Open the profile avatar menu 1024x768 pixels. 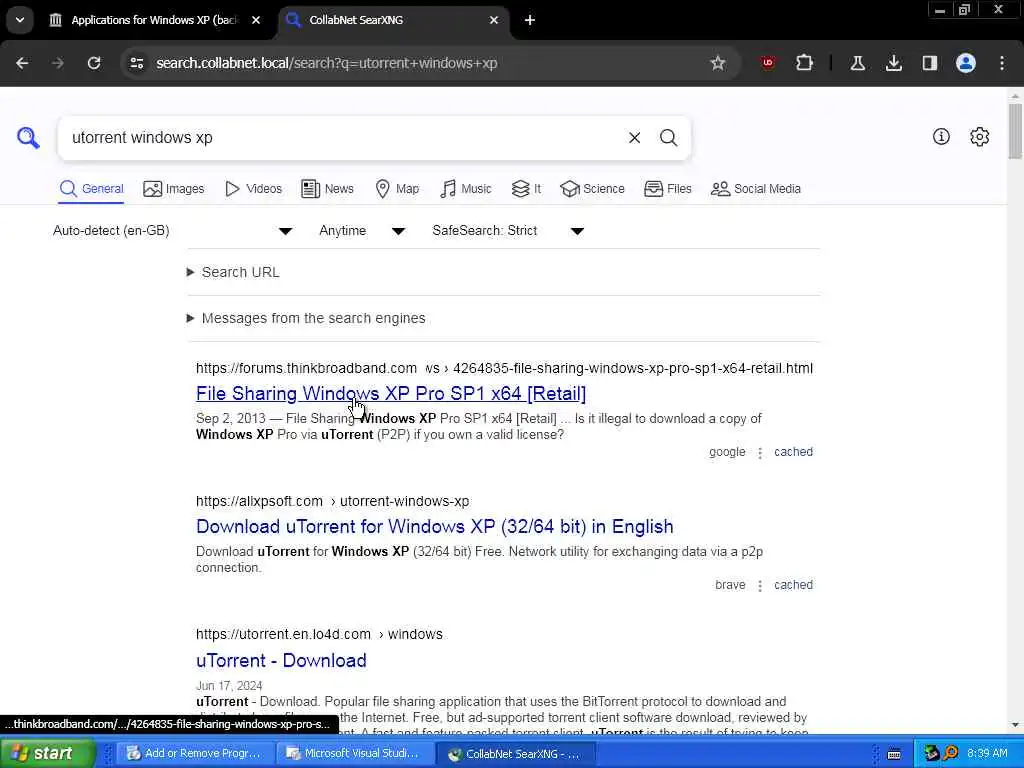[x=966, y=63]
